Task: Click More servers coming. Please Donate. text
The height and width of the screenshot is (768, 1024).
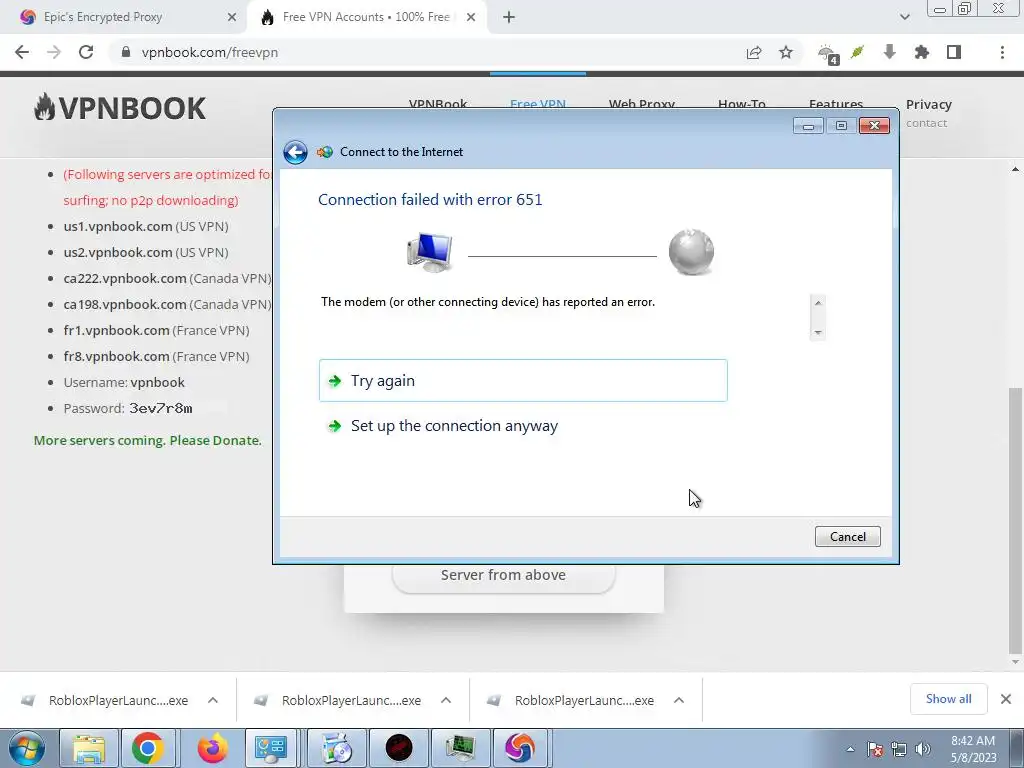Action: (148, 441)
